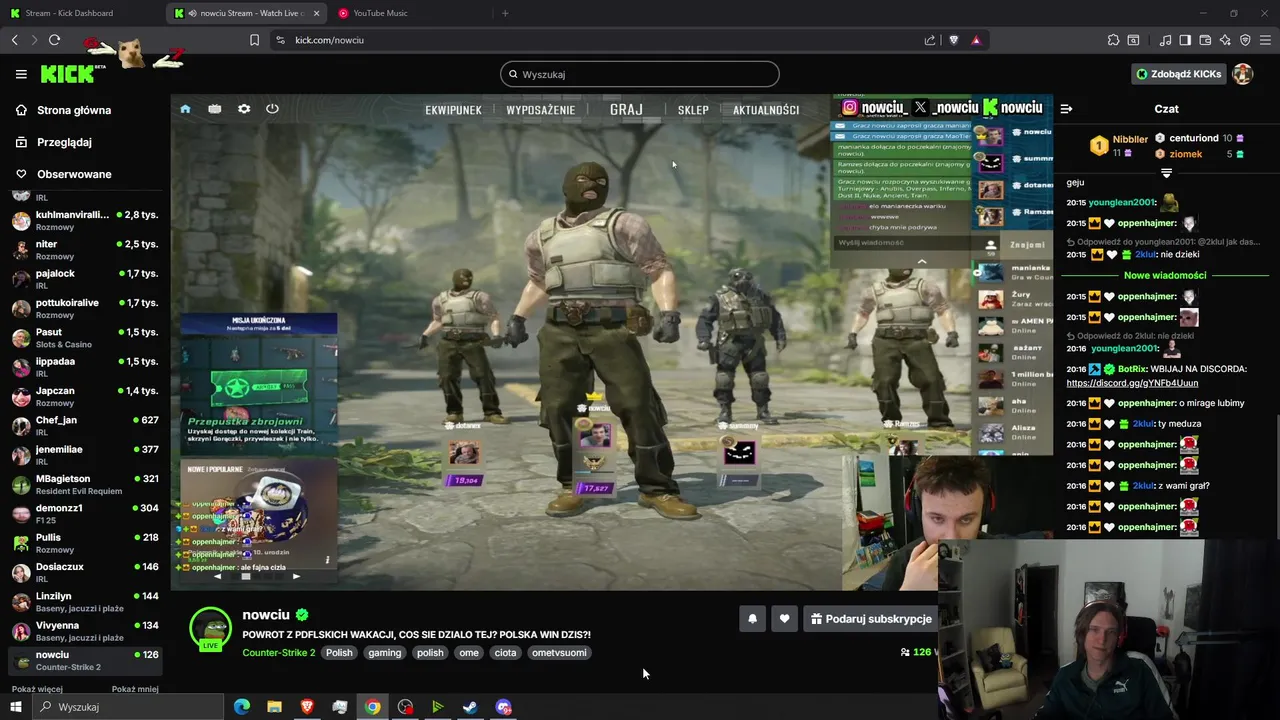
Task: Click centuriond on the chat leaderboard
Action: 1193,138
